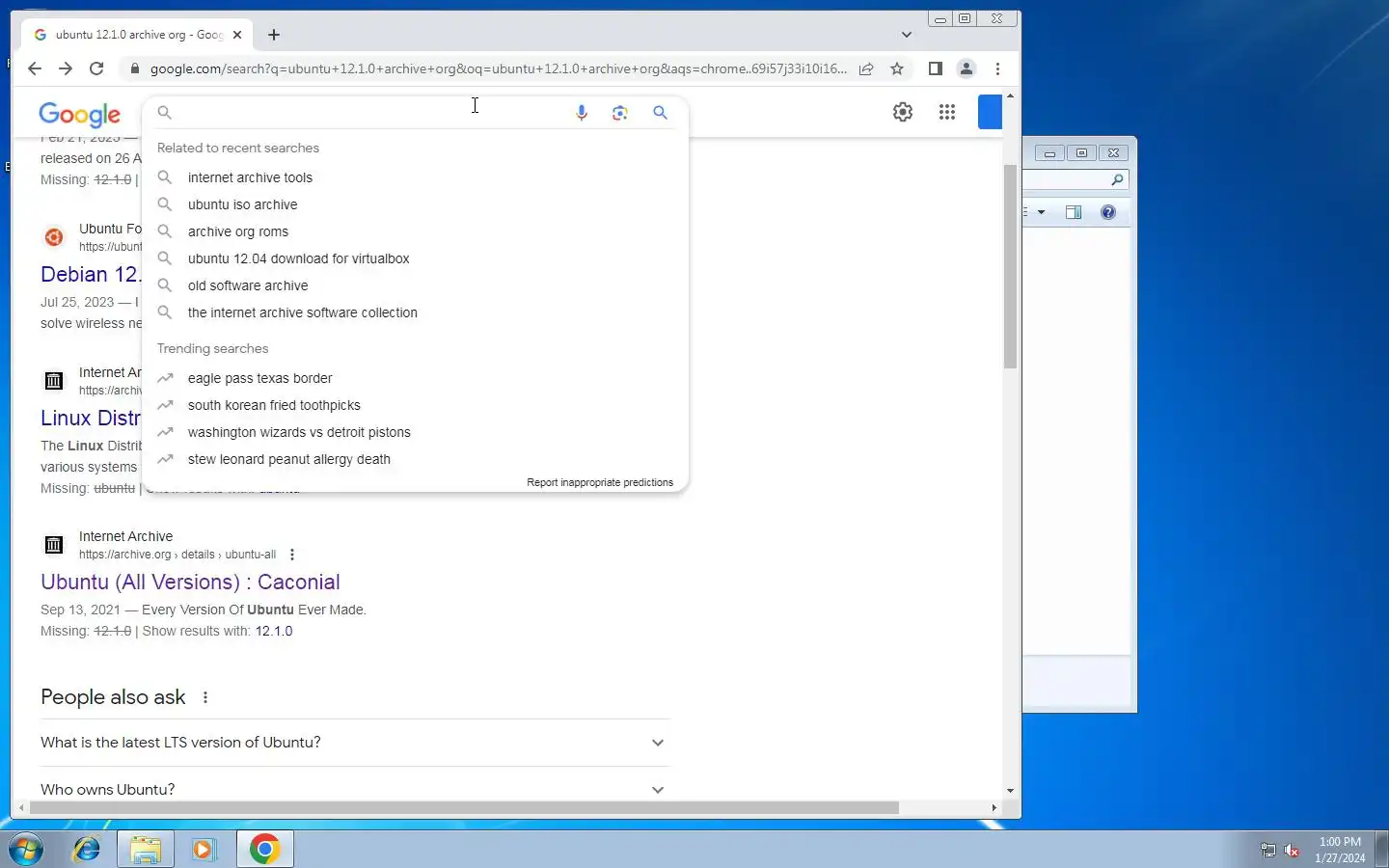1389x868 pixels.
Task: Click the Ubuntu Forums favicon icon
Action: pos(54,237)
